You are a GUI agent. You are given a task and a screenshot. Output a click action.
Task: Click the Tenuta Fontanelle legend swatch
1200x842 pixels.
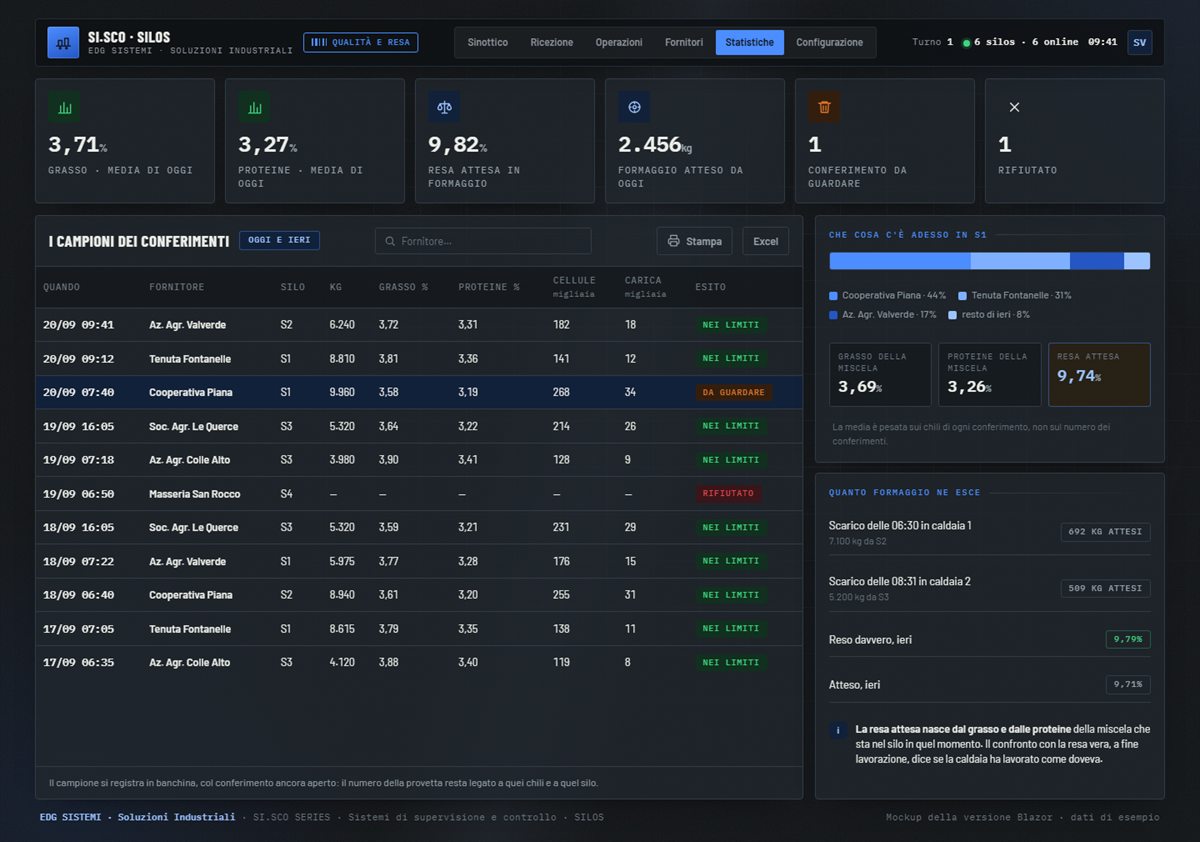tap(963, 296)
